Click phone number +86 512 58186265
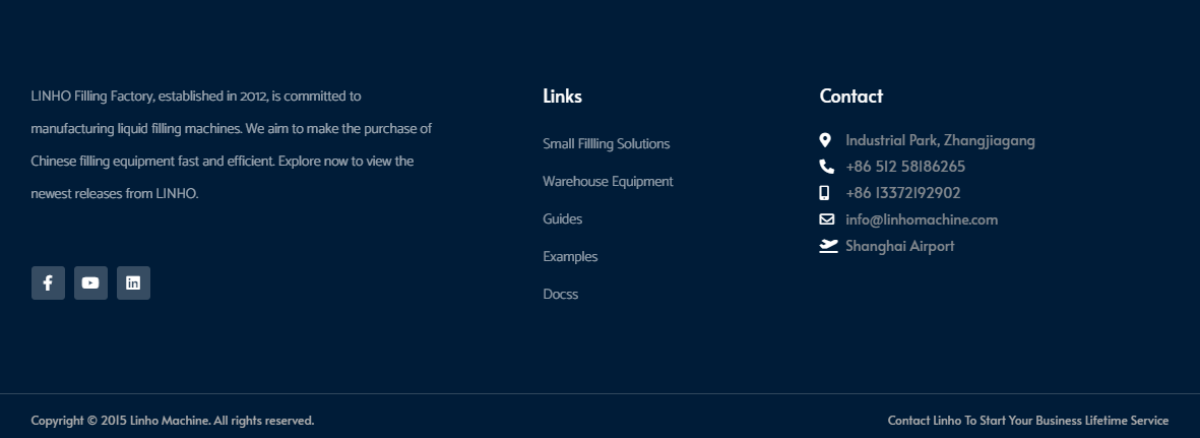This screenshot has height=438, width=1200. point(905,167)
